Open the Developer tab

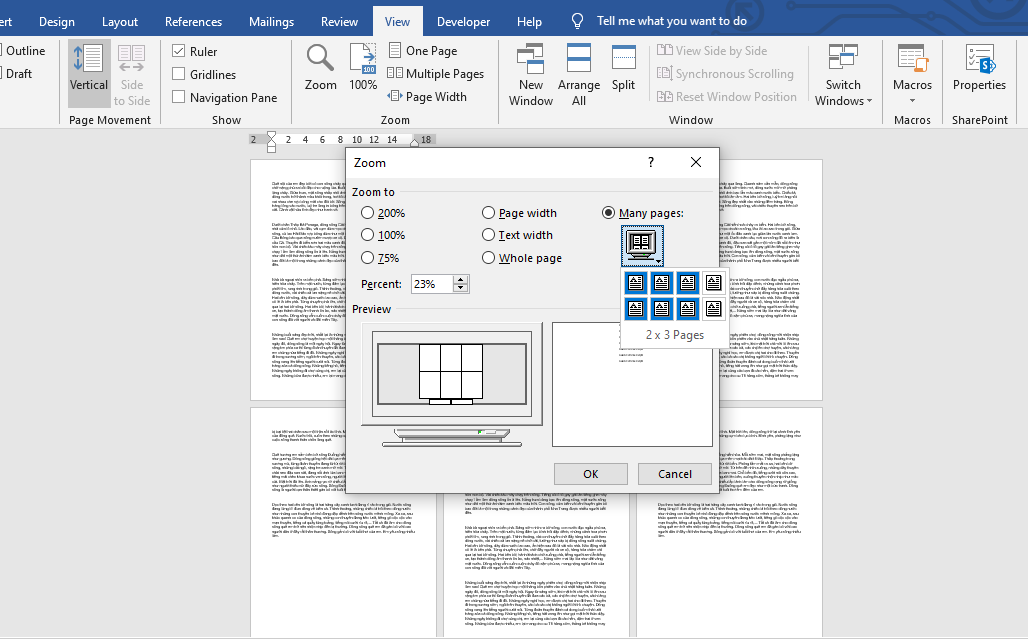(x=464, y=22)
